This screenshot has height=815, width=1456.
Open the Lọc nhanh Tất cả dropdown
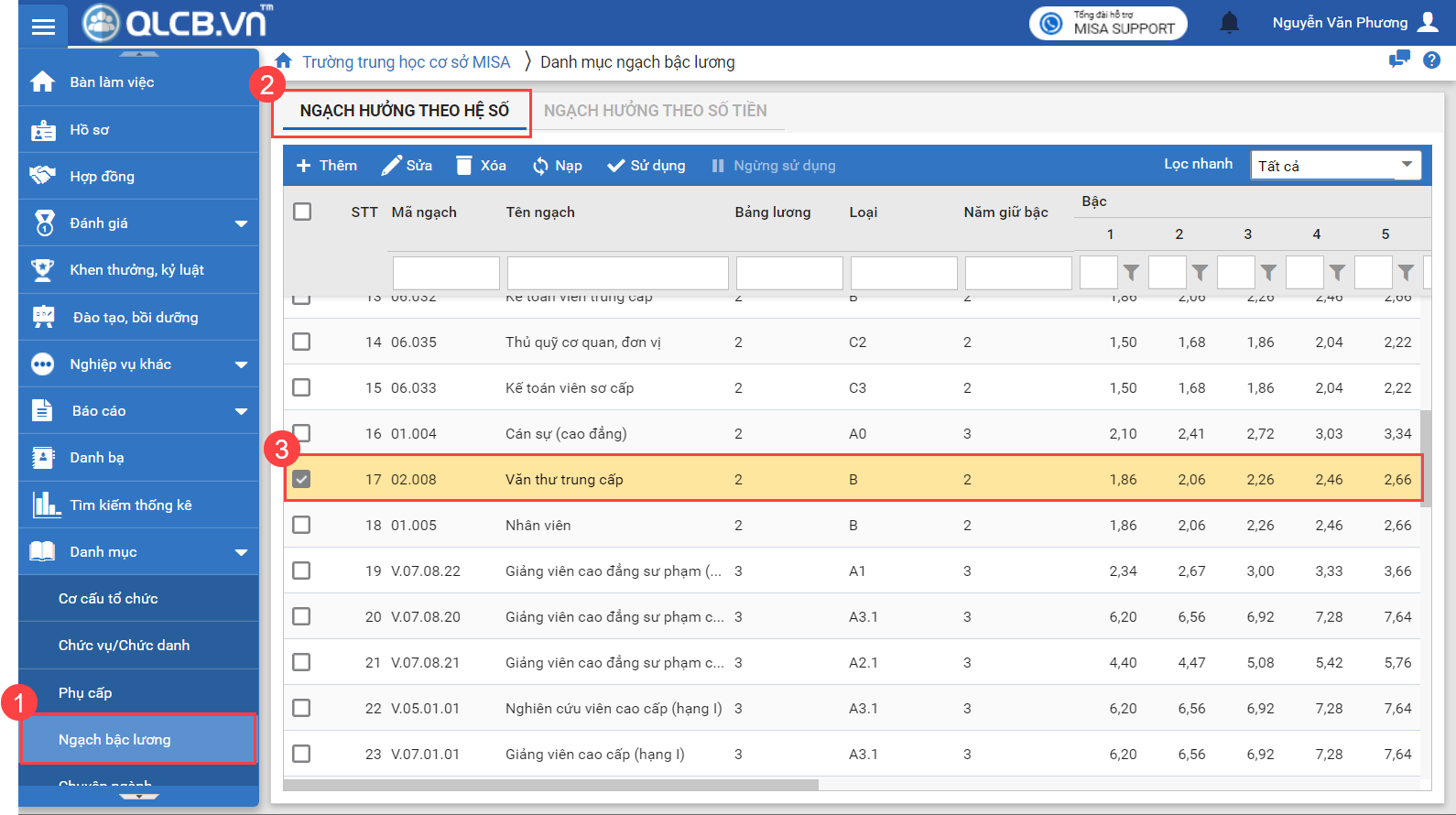pos(1335,166)
